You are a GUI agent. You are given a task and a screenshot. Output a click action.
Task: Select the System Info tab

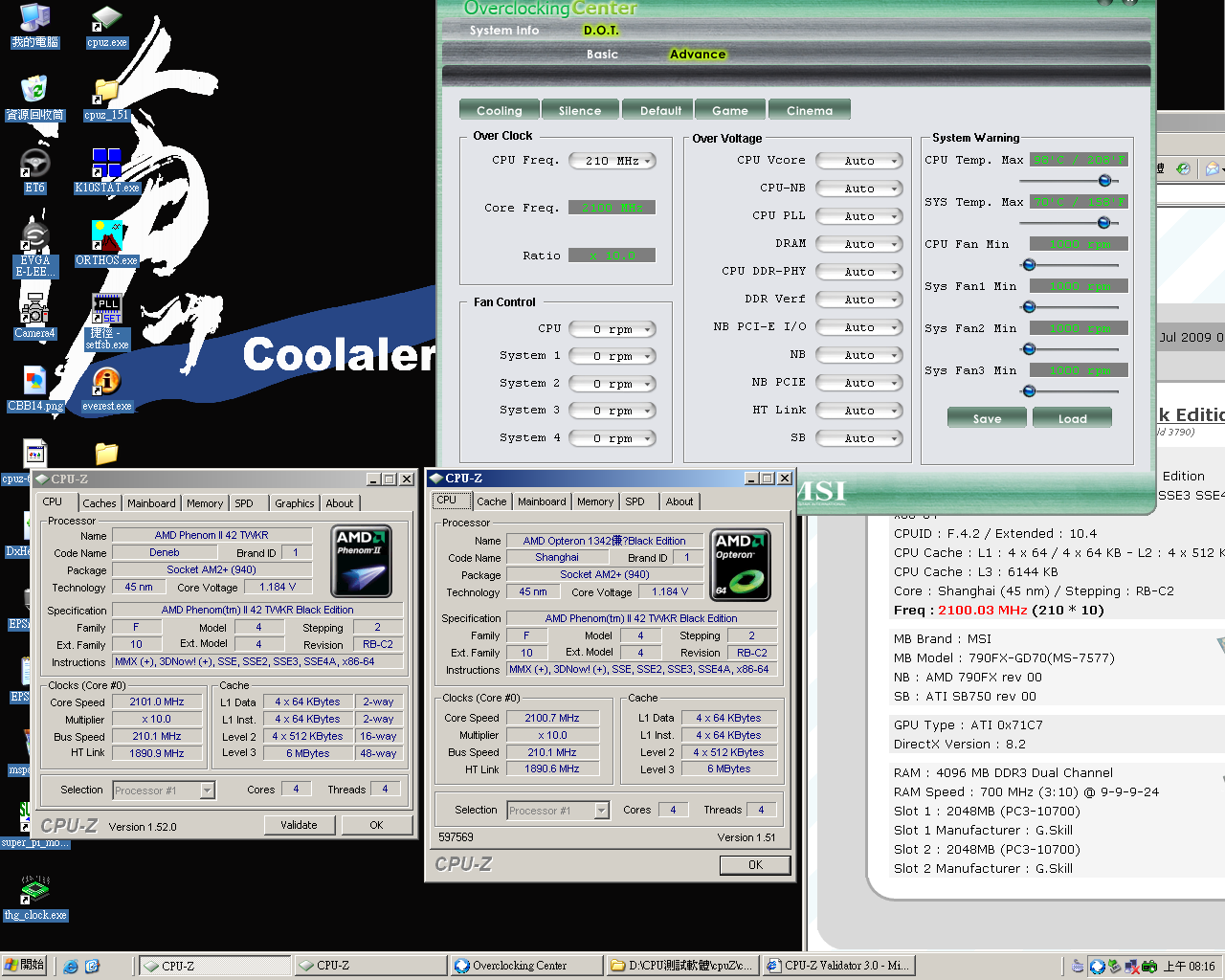[x=504, y=31]
